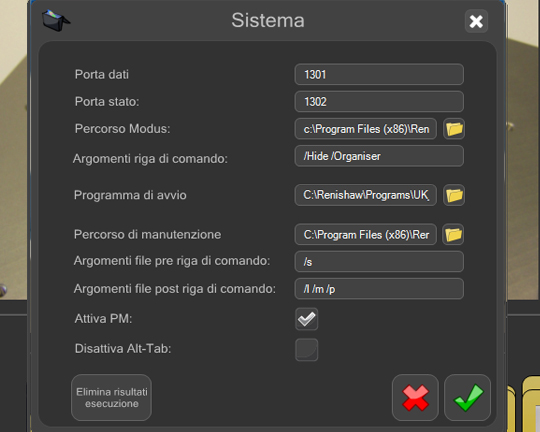The height and width of the screenshot is (432, 540).
Task: Confirm settings with green checkmark
Action: point(468,398)
